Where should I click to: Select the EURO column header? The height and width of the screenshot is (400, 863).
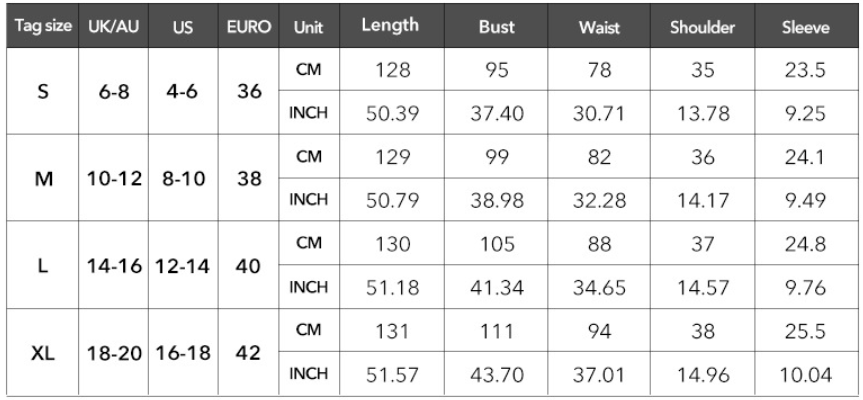[x=249, y=27]
